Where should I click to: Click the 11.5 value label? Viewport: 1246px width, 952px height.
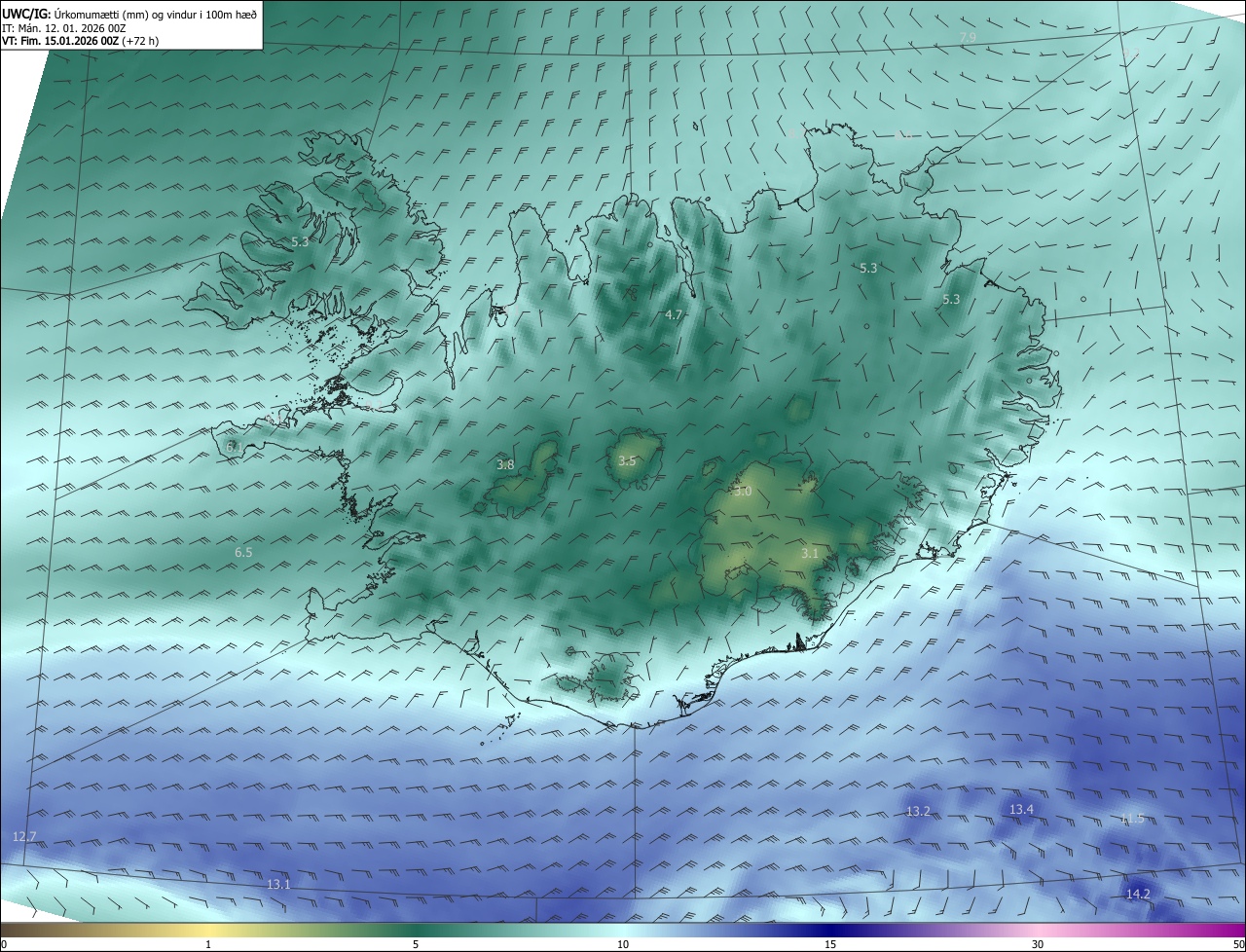1132,819
